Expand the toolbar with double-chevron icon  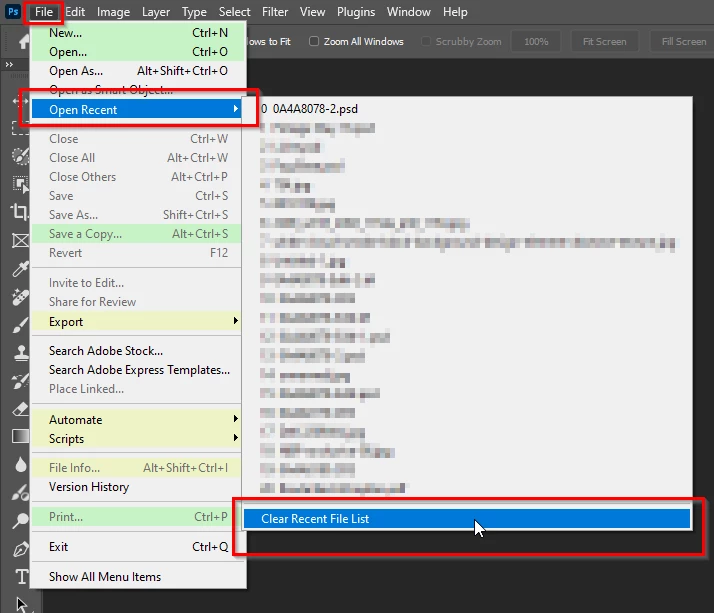coord(9,65)
